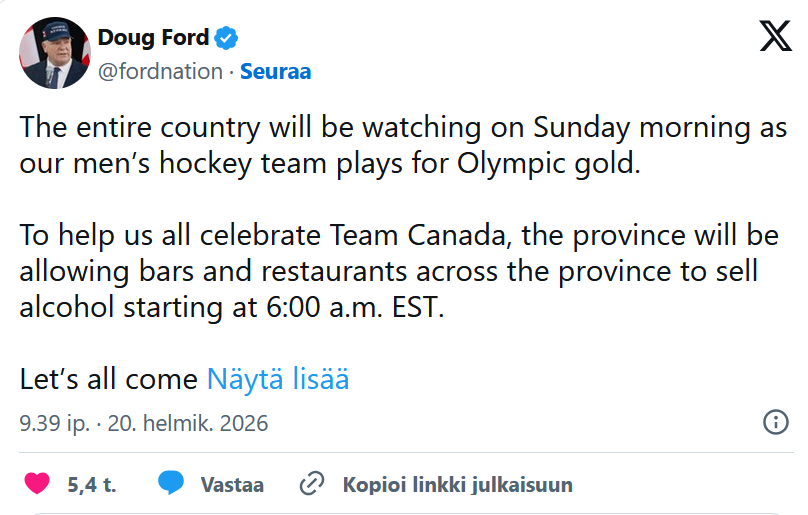This screenshot has height=515, width=808.
Task: Follow the account via Seuraa
Action: point(275,71)
